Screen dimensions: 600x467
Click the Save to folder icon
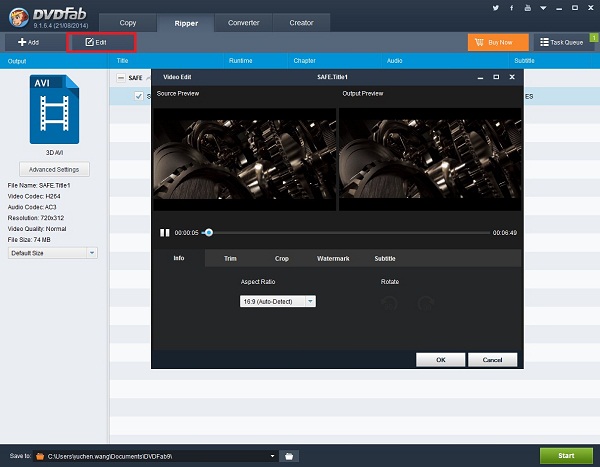point(40,456)
